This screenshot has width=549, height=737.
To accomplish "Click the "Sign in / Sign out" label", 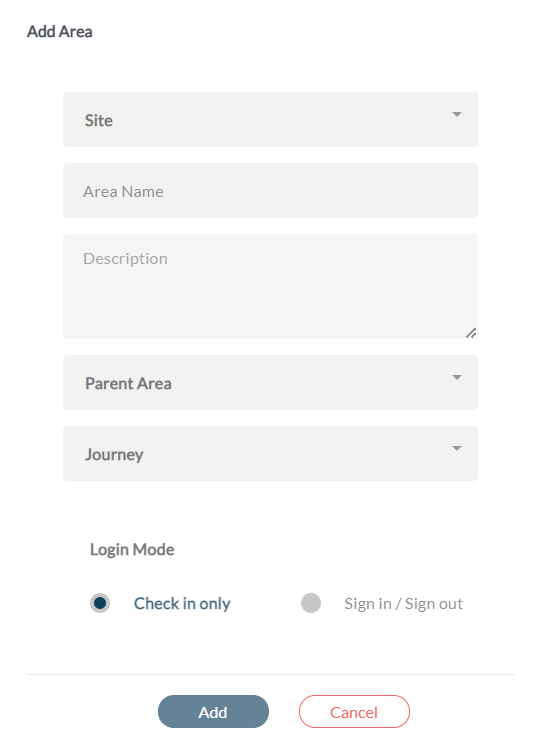I will (x=403, y=604).
